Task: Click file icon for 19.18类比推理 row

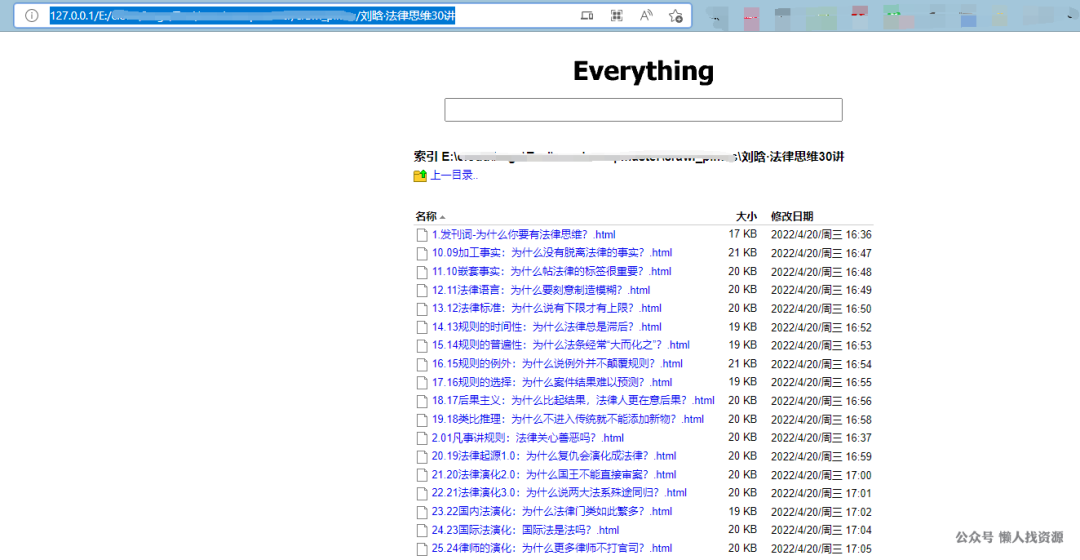Action: [422, 419]
